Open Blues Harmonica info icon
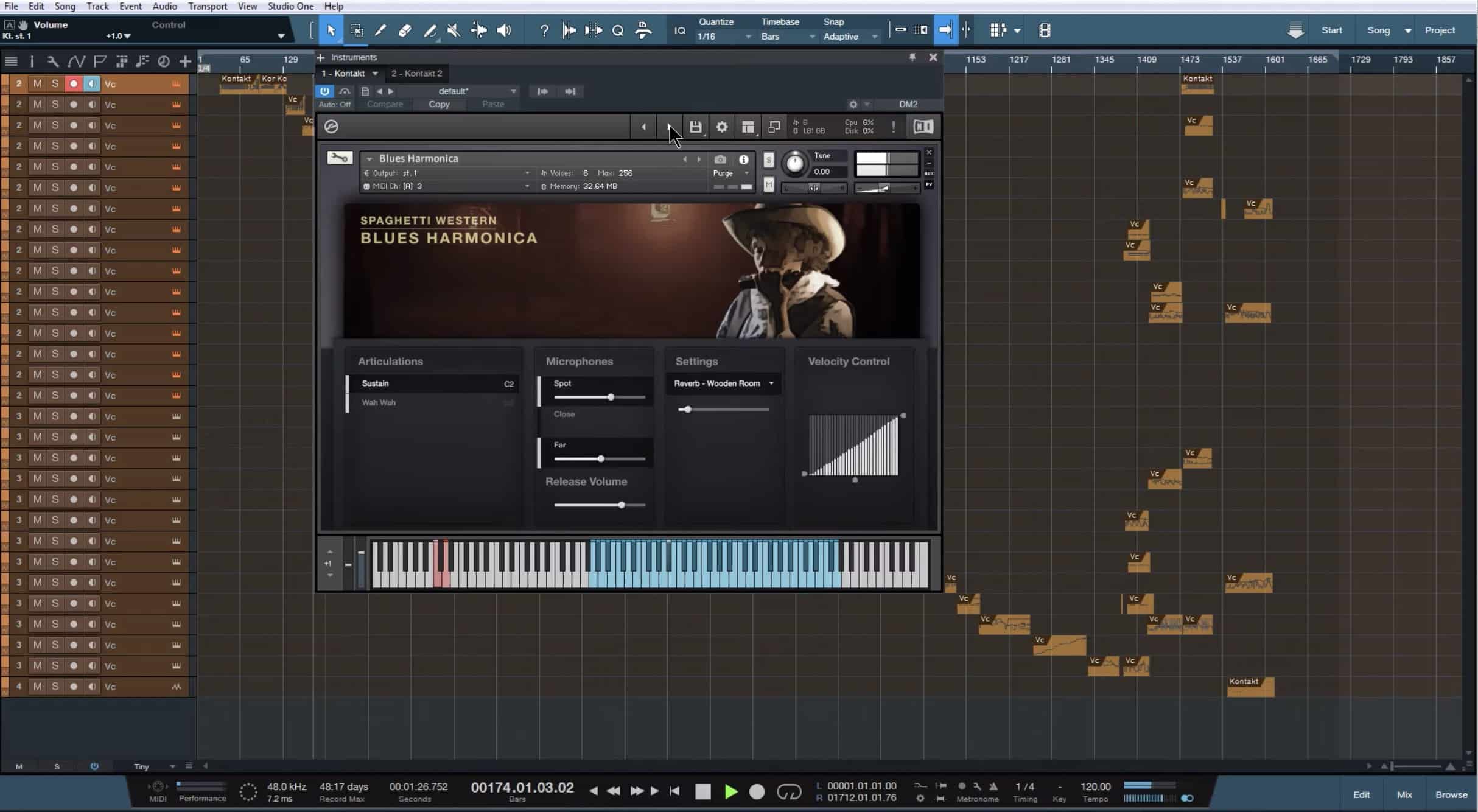This screenshot has width=1478, height=812. 744,159
